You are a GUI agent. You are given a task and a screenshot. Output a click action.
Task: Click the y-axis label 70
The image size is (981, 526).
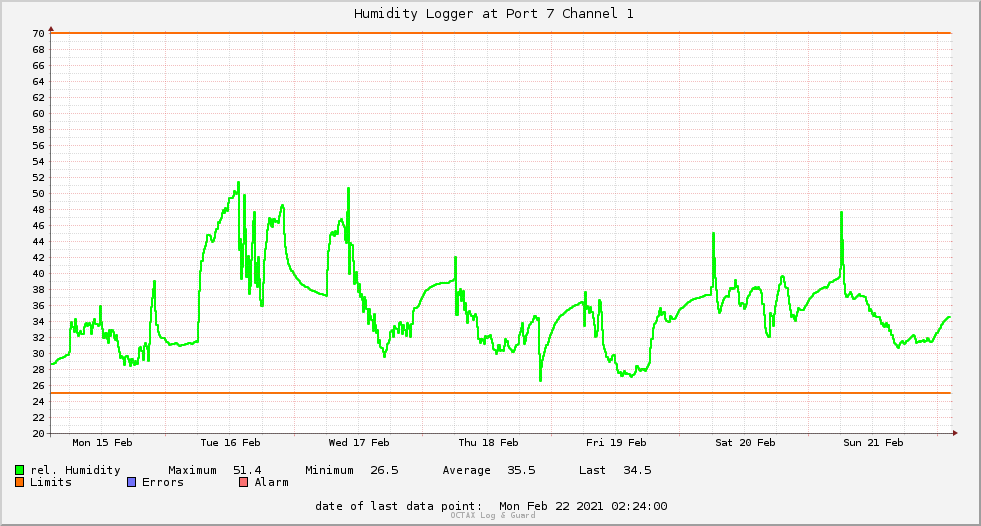39,34
